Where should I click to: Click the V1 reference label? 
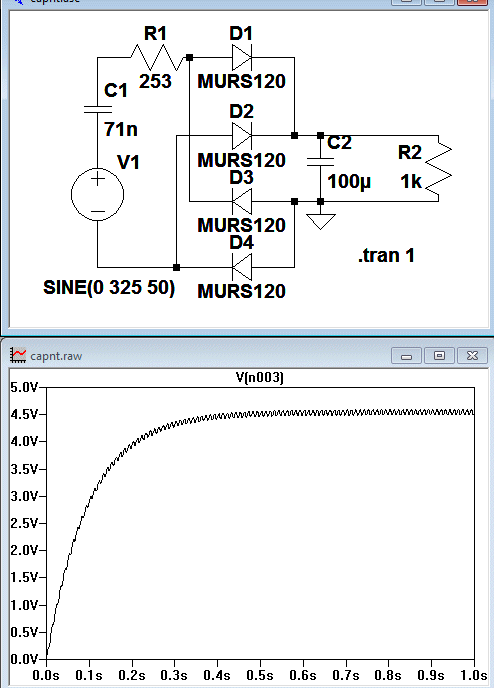pyautogui.click(x=128, y=162)
